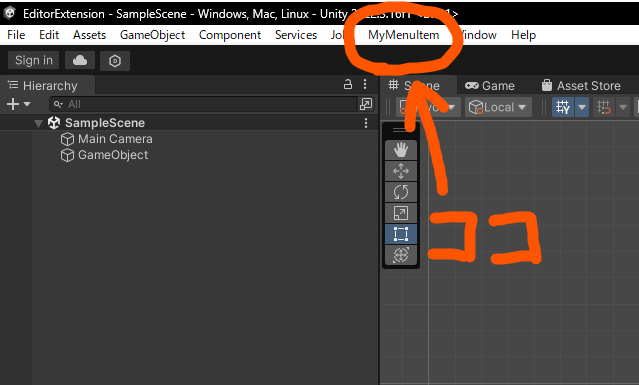Image resolution: width=639 pixels, height=385 pixels.
Task: Click the hexagon Unity version control icon
Action: 115,61
